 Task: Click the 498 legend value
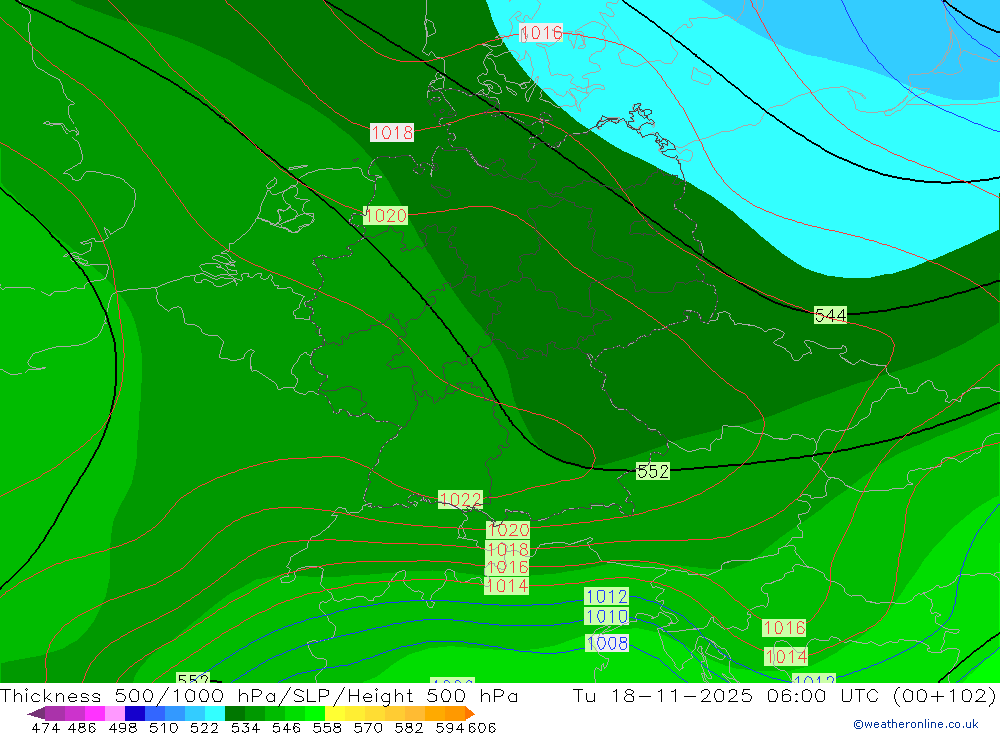(x=123, y=728)
